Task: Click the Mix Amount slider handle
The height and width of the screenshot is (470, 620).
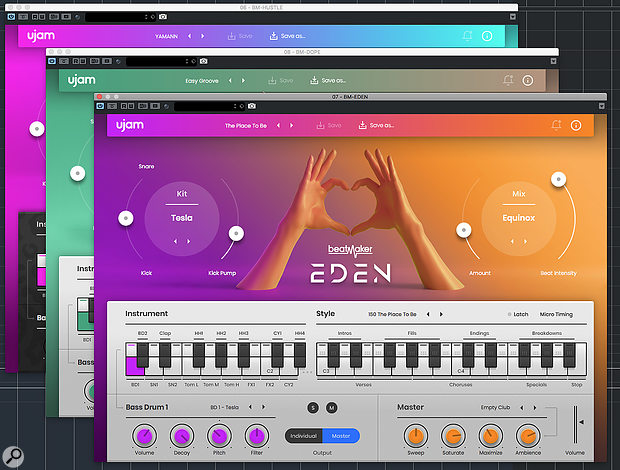Action: pyautogui.click(x=464, y=230)
